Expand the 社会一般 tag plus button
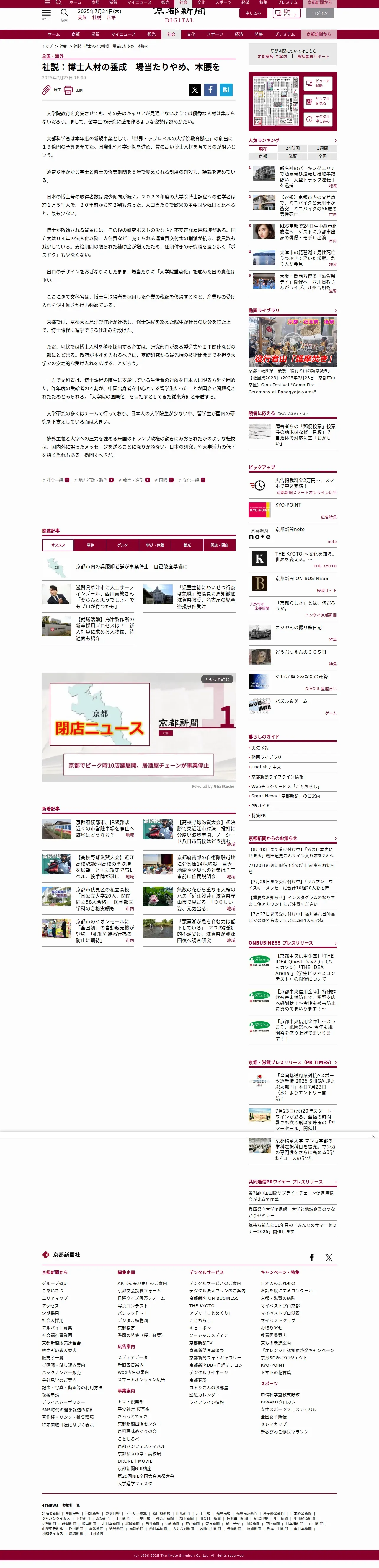The image size is (379, 1568). [x=67, y=480]
